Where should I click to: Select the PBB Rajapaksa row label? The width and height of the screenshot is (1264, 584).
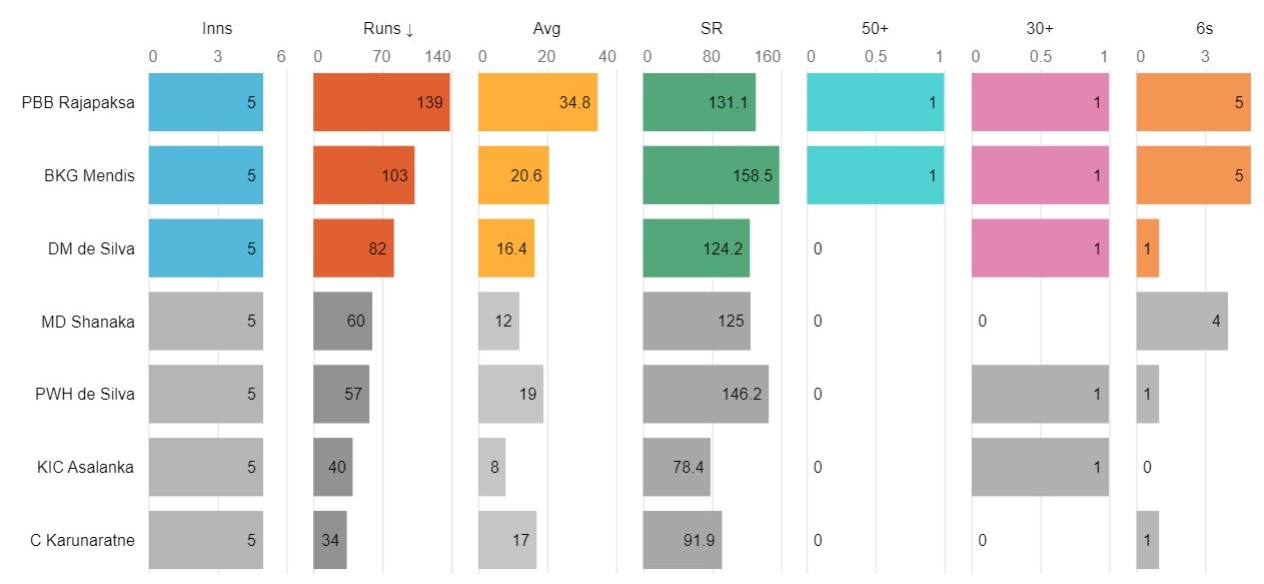(x=78, y=102)
